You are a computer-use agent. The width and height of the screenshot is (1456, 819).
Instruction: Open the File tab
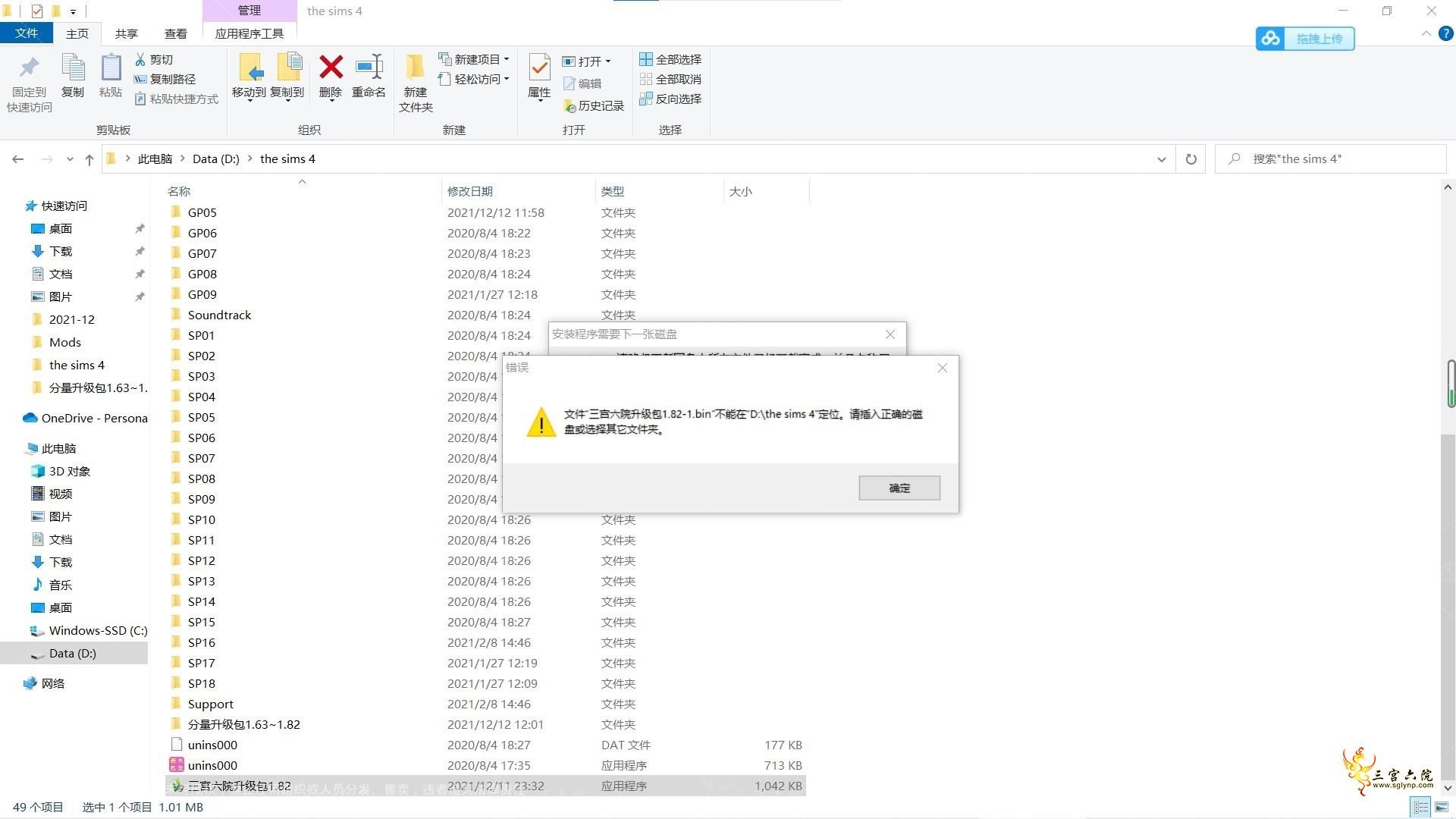pyautogui.click(x=26, y=33)
